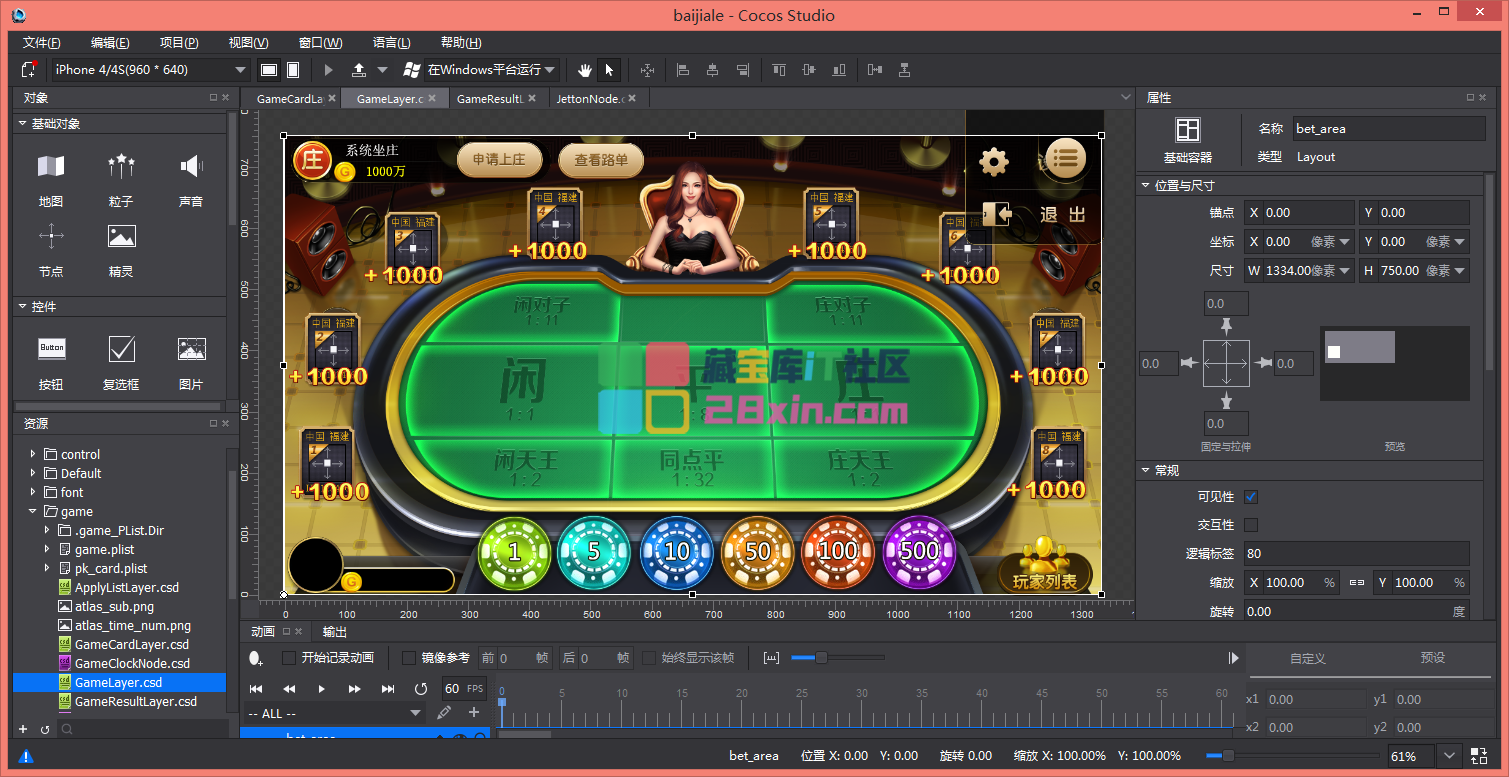Select the hand pan tool

pyautogui.click(x=586, y=70)
